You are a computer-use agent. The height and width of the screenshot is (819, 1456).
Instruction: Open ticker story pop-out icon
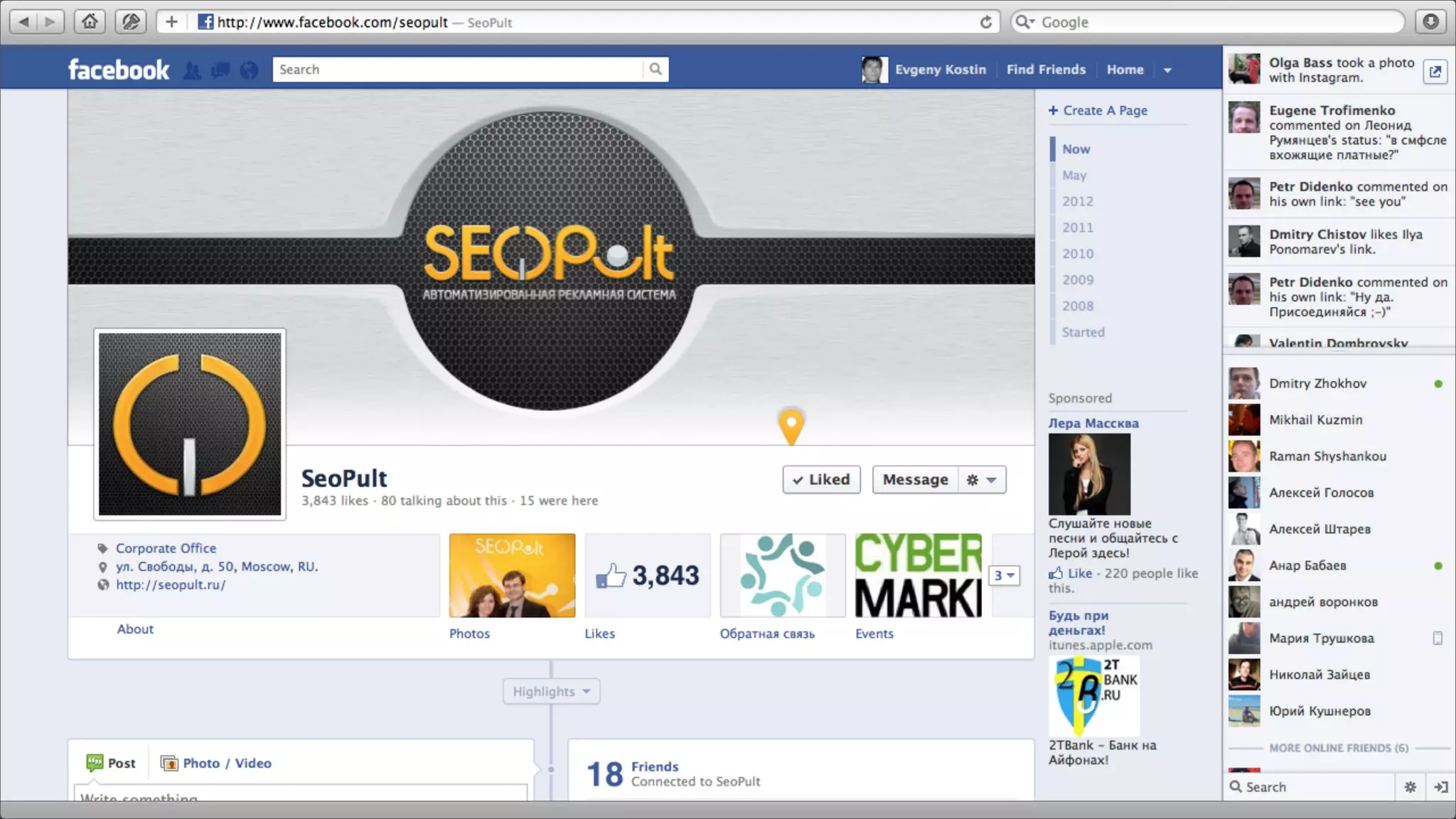[1435, 71]
